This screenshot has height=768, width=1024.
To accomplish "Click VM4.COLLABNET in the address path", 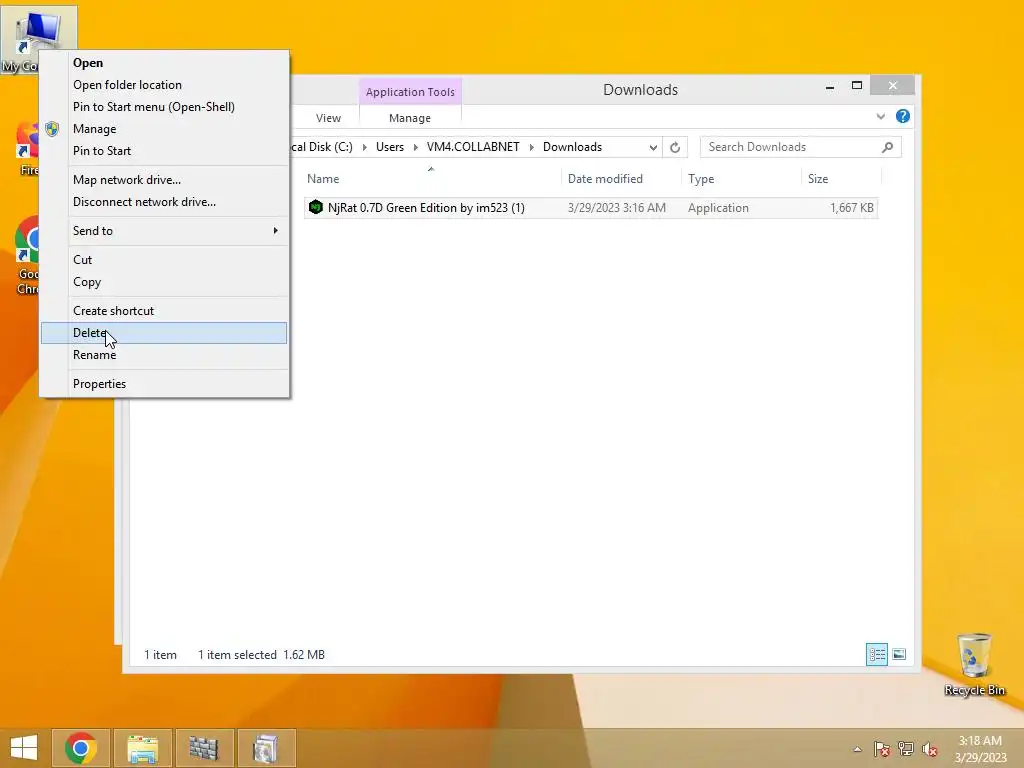I will pos(473,147).
